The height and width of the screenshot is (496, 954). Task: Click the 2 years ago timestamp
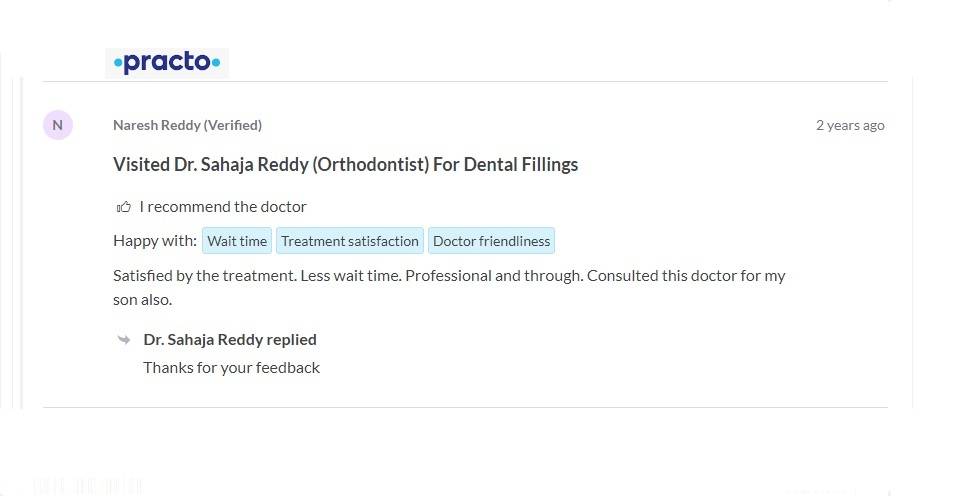point(850,125)
